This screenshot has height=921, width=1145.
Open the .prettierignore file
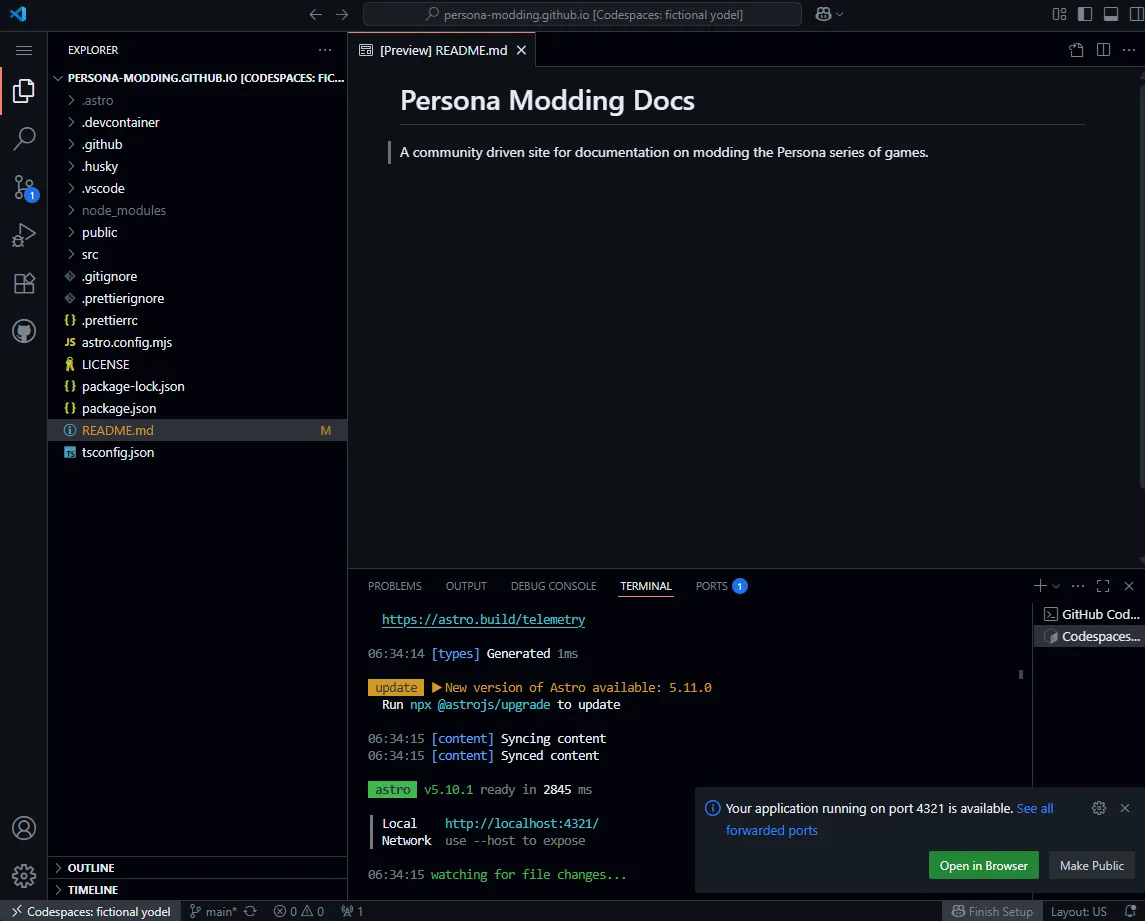pyautogui.click(x=197, y=299)
